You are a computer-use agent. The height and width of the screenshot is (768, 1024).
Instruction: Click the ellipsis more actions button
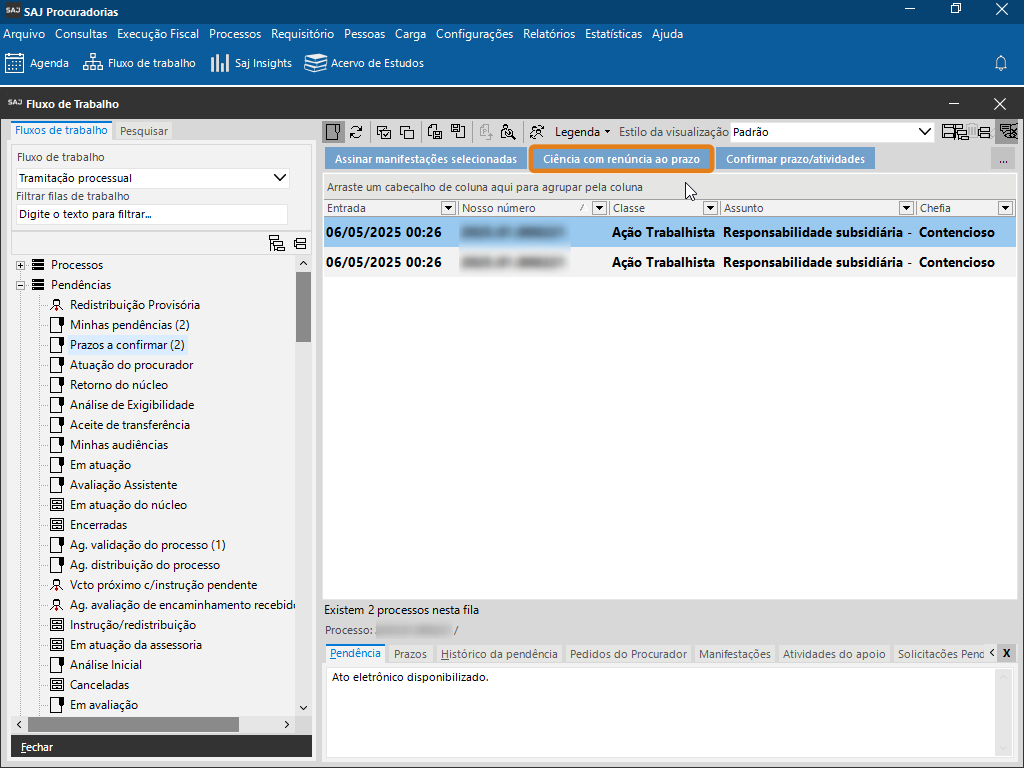pos(1003,159)
